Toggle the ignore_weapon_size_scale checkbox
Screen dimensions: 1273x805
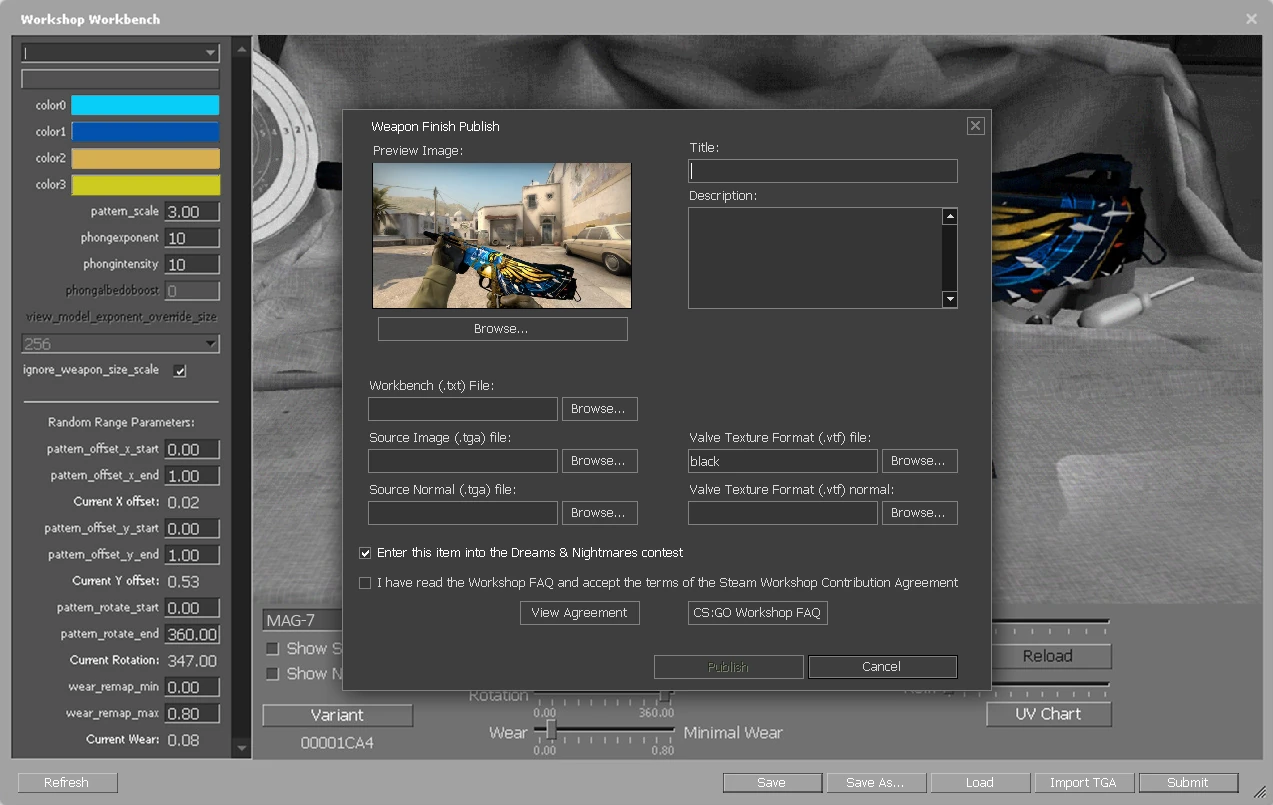coord(180,371)
